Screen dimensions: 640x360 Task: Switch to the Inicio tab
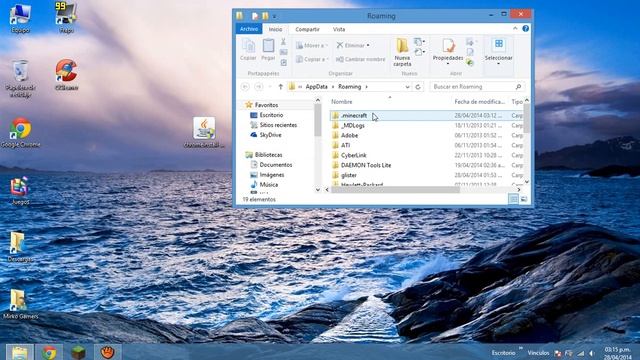276,29
